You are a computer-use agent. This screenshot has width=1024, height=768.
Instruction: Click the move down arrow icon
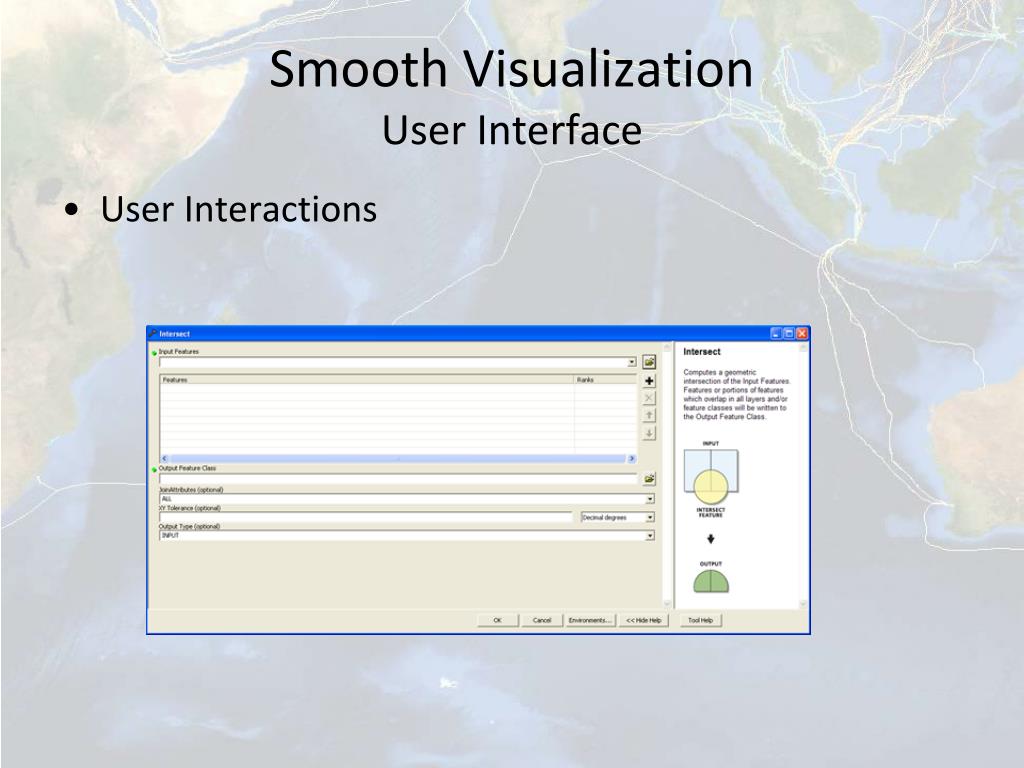[x=649, y=433]
